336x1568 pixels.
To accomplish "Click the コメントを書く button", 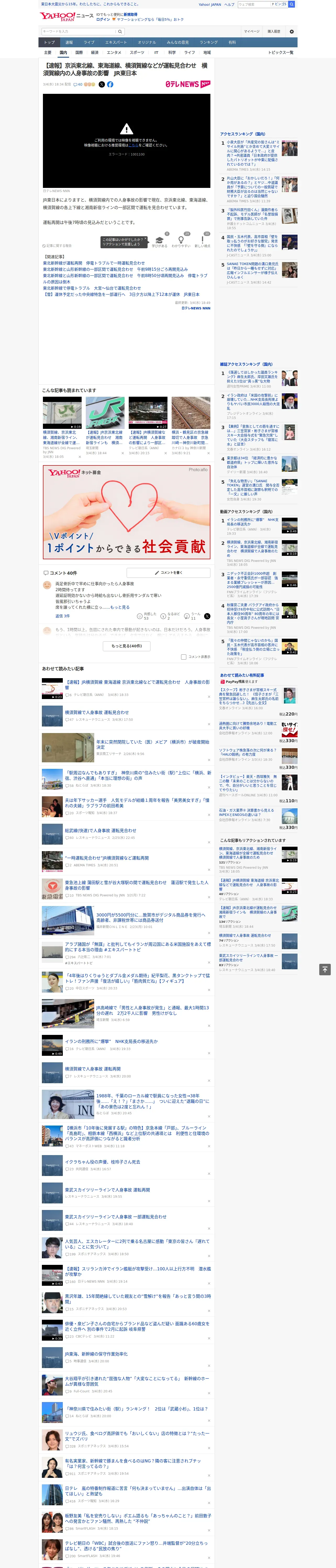I will coord(169,573).
